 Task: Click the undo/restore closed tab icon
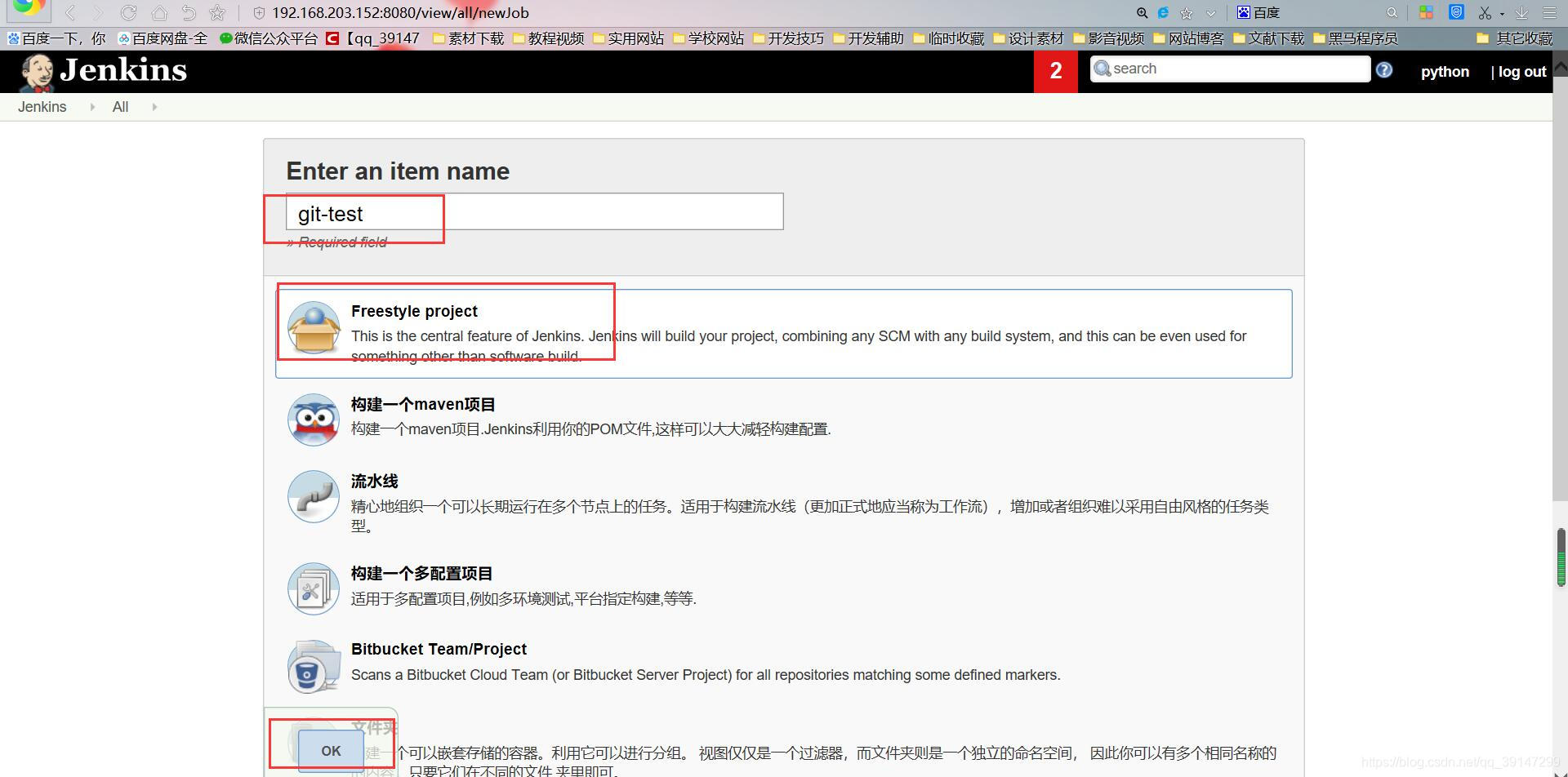pyautogui.click(x=189, y=12)
